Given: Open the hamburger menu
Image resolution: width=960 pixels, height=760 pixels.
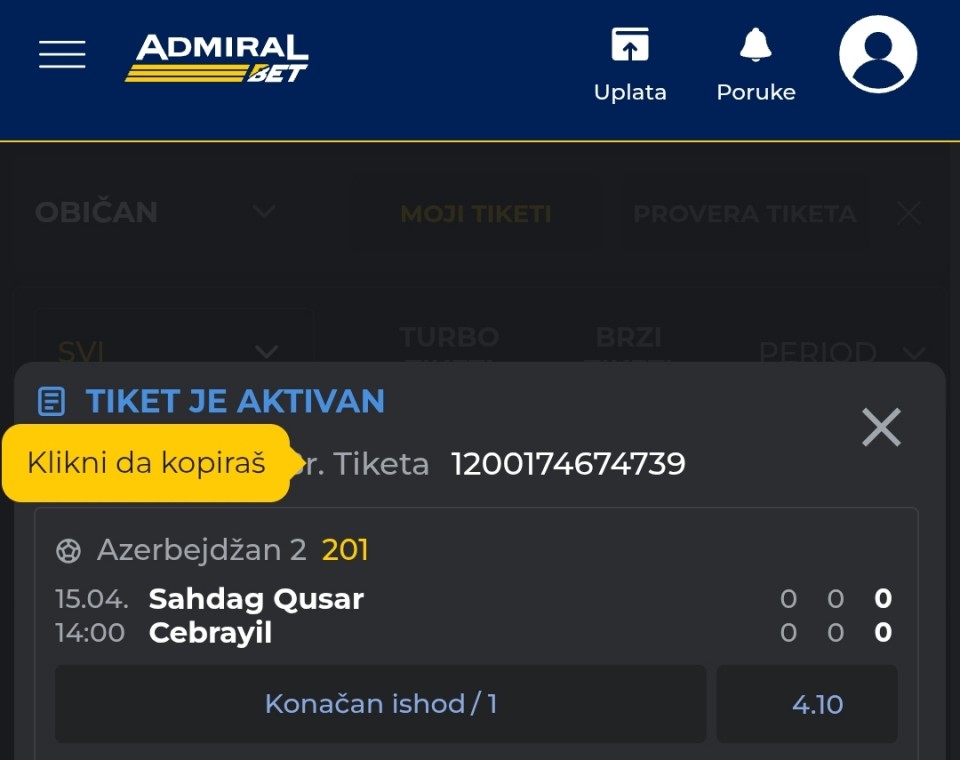Looking at the screenshot, I should 62,54.
